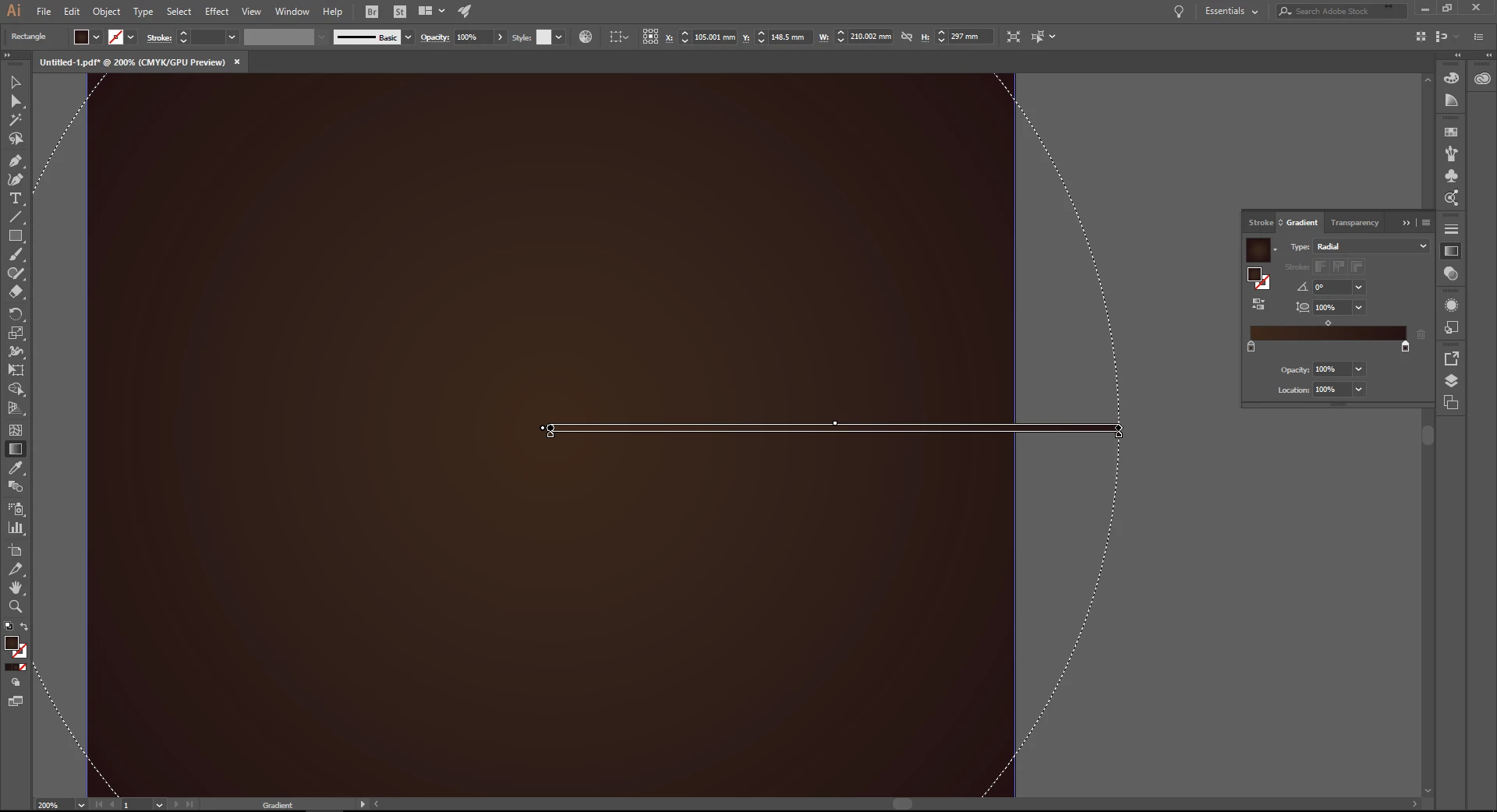Select the Paintbrush tool
The height and width of the screenshot is (812, 1497).
[x=16, y=255]
